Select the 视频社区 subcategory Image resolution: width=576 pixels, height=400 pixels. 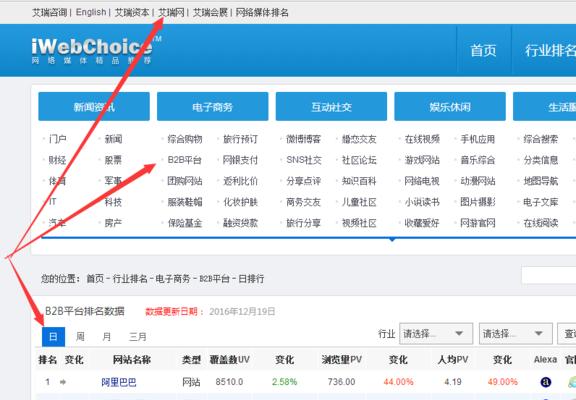coord(359,223)
